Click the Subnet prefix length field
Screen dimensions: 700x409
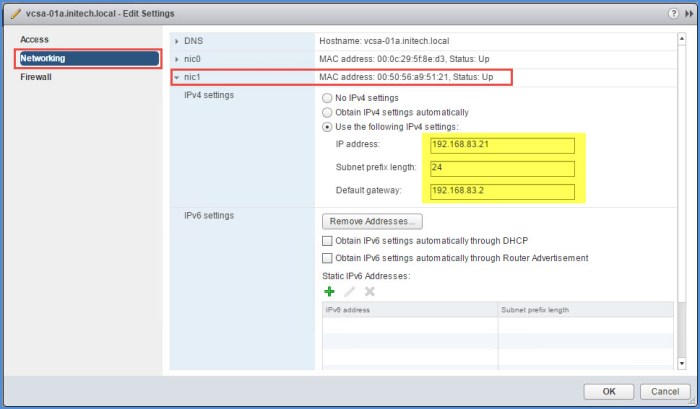tap(502, 168)
